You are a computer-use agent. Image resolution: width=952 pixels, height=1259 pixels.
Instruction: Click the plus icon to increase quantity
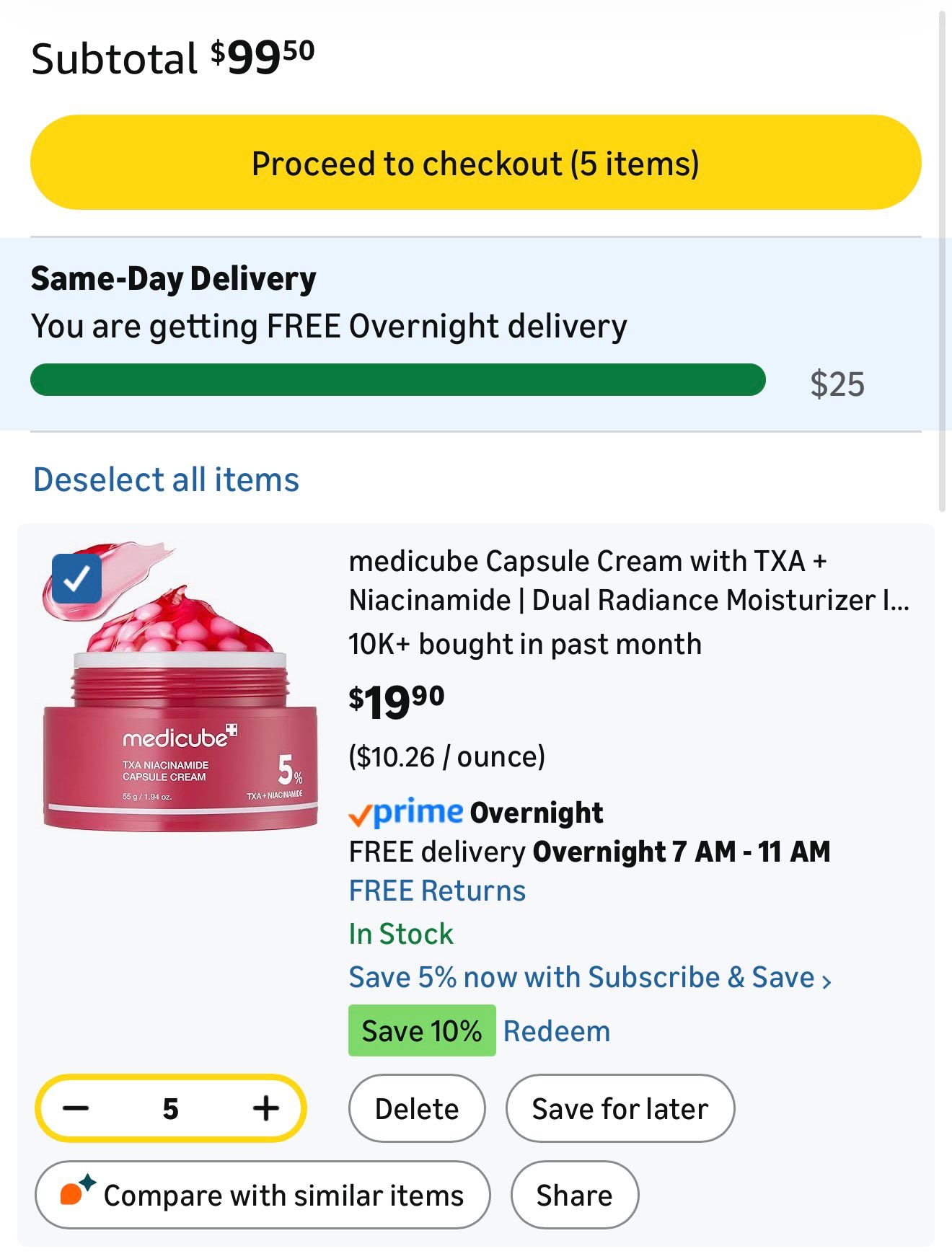[265, 1108]
